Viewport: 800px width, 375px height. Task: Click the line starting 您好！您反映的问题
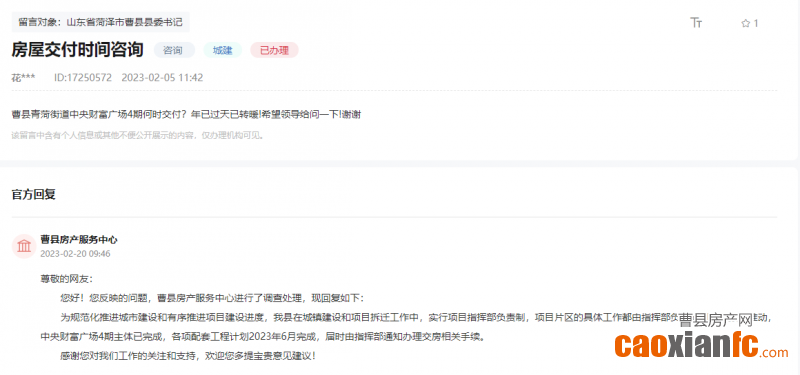tap(212, 298)
